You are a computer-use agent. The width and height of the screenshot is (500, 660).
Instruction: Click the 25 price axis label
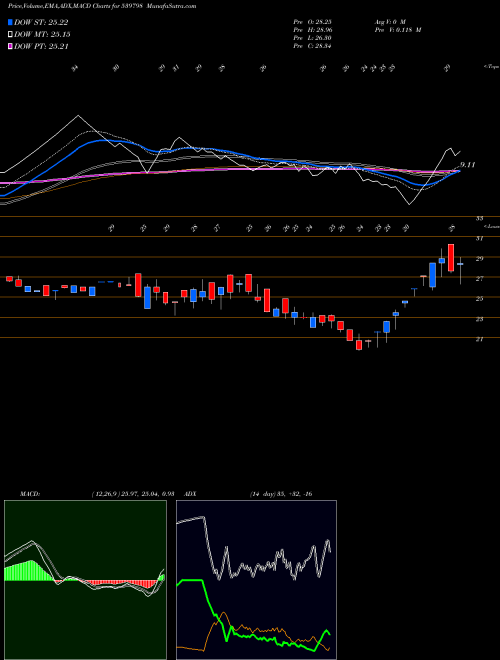pyautogui.click(x=479, y=299)
